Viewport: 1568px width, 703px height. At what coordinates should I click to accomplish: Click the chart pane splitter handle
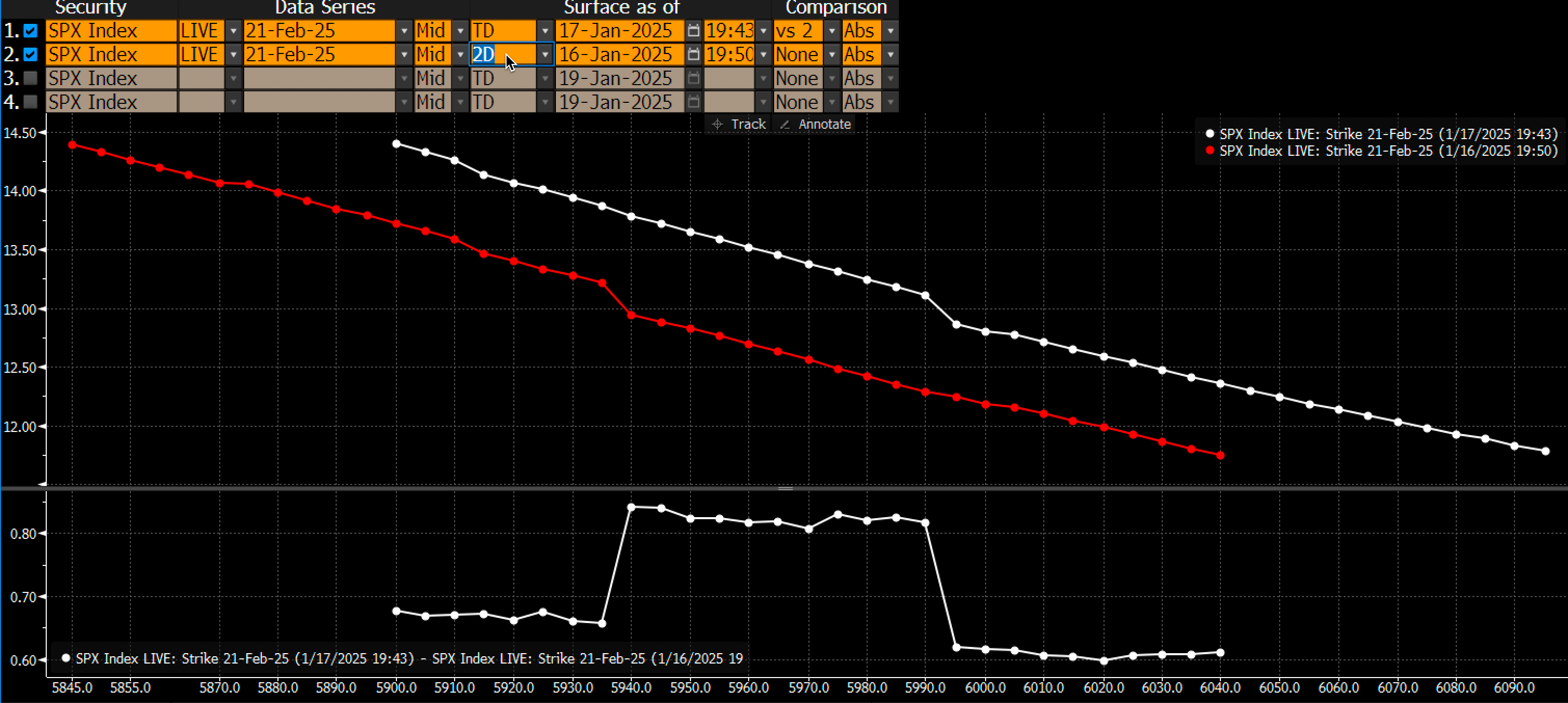click(785, 488)
